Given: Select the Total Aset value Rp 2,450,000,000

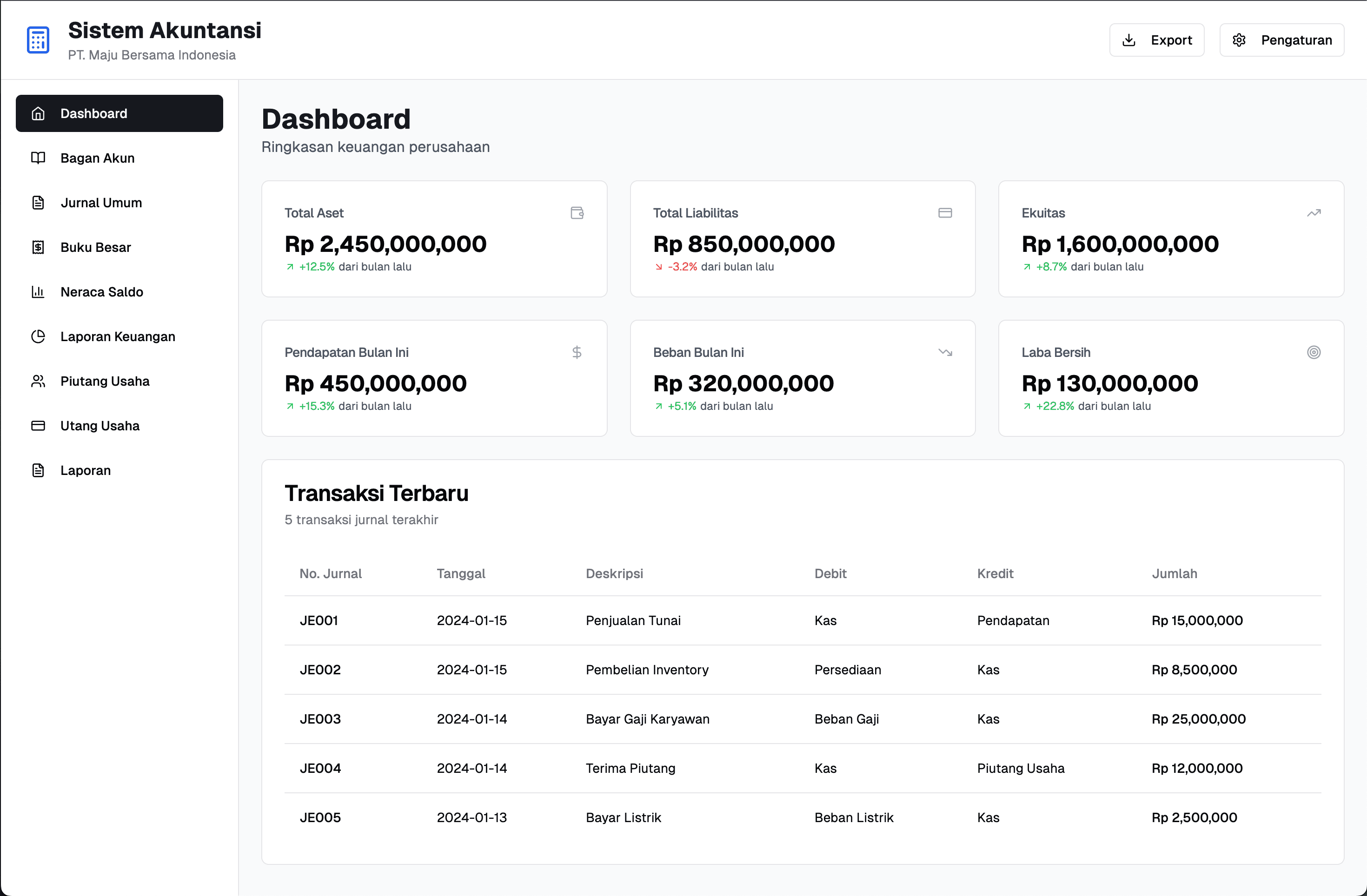Looking at the screenshot, I should click(385, 244).
